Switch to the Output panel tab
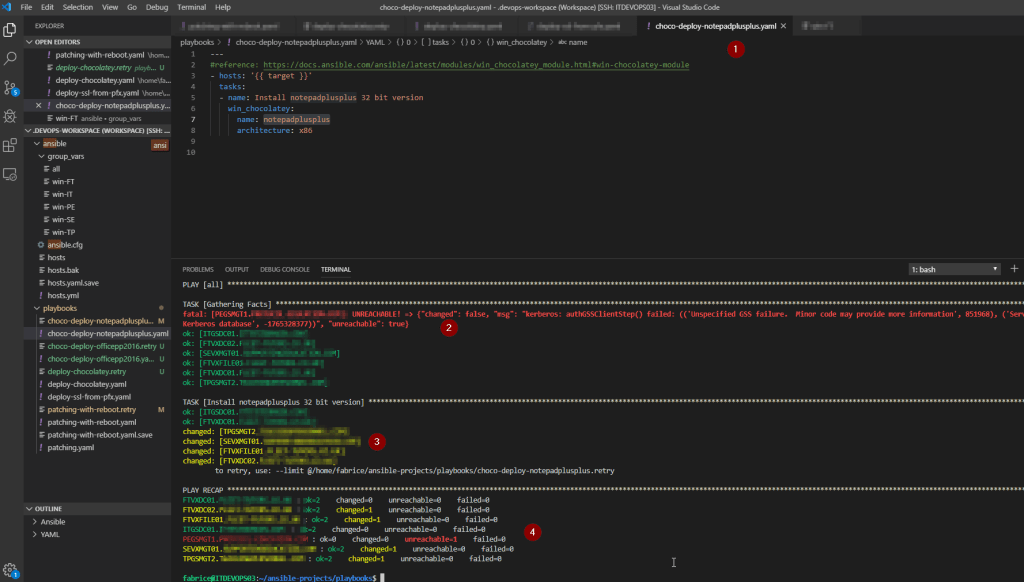1024x582 pixels. coord(237,269)
